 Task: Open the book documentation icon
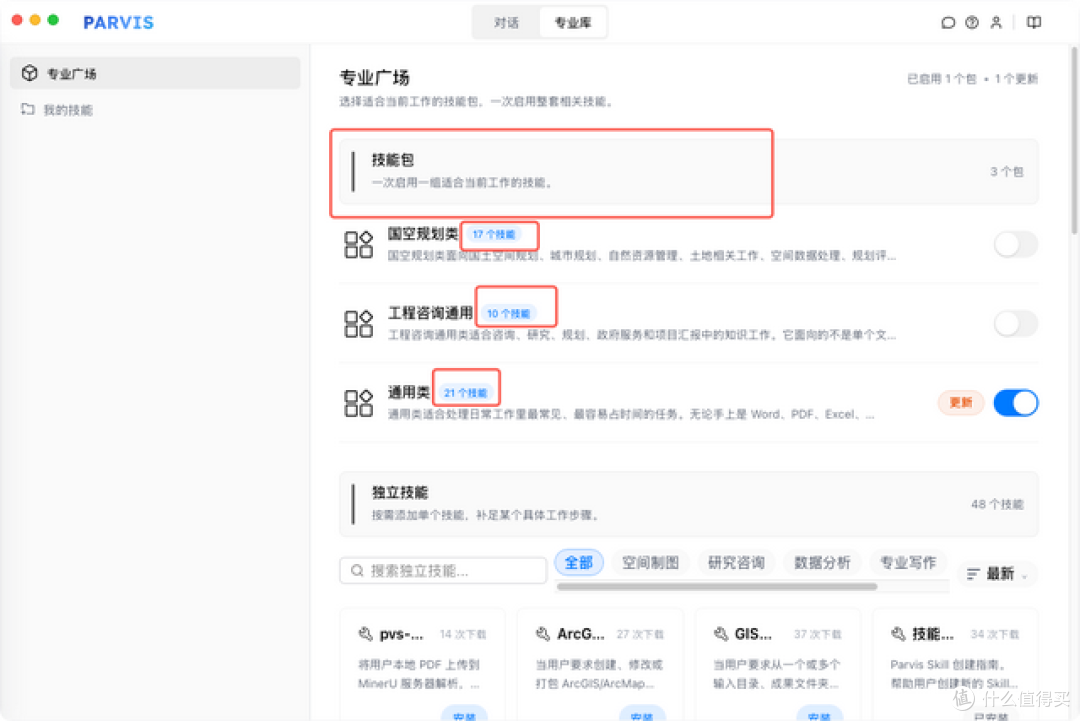[x=1034, y=23]
